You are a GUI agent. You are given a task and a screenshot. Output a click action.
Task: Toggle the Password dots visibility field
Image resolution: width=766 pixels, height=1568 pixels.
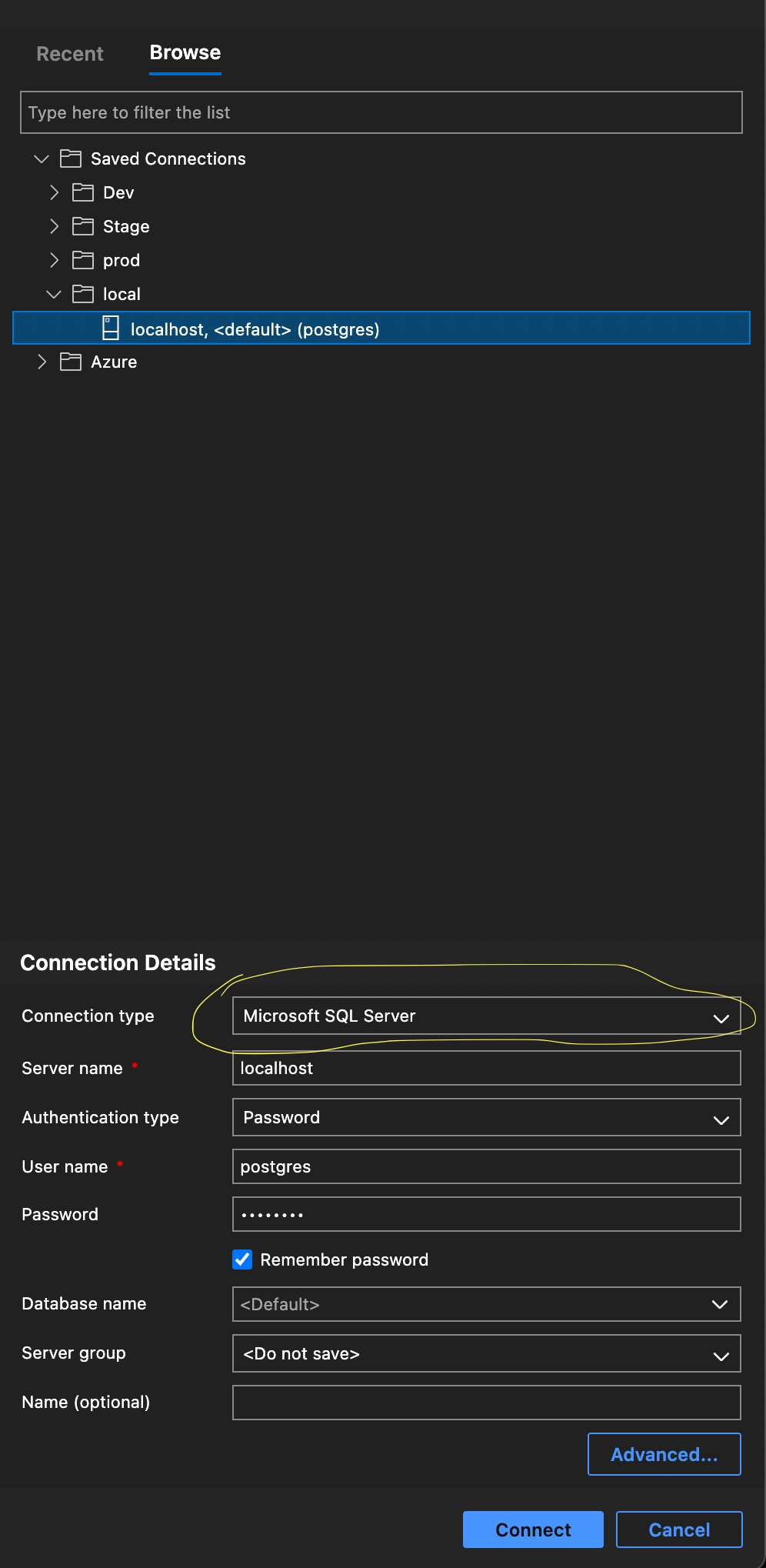tap(486, 1214)
